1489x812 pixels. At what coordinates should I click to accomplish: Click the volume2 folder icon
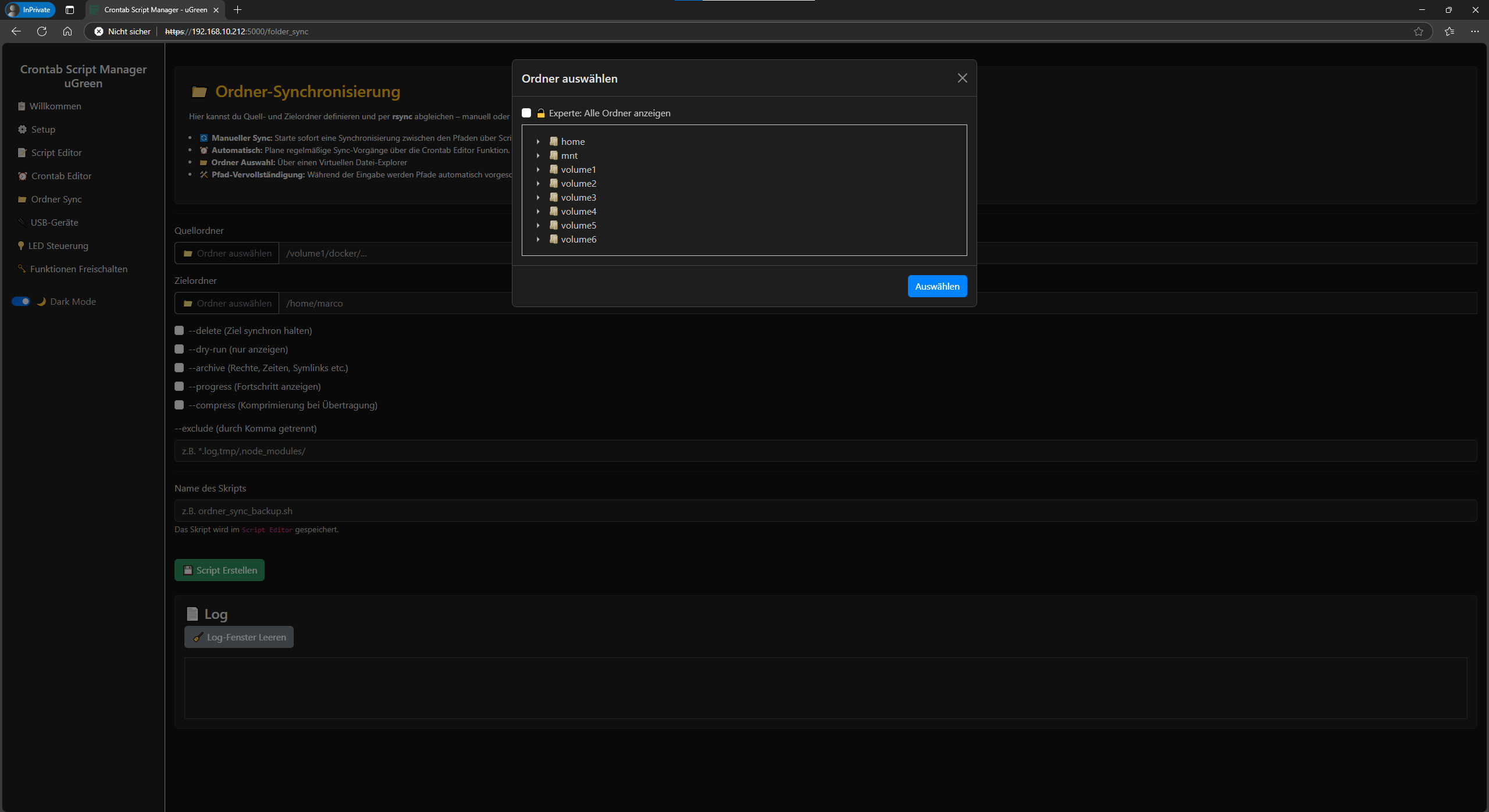click(x=554, y=183)
